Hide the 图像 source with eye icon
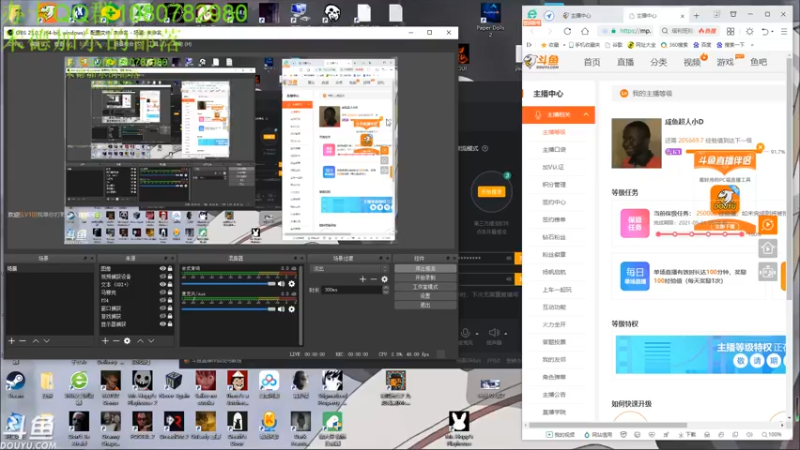 tap(163, 268)
